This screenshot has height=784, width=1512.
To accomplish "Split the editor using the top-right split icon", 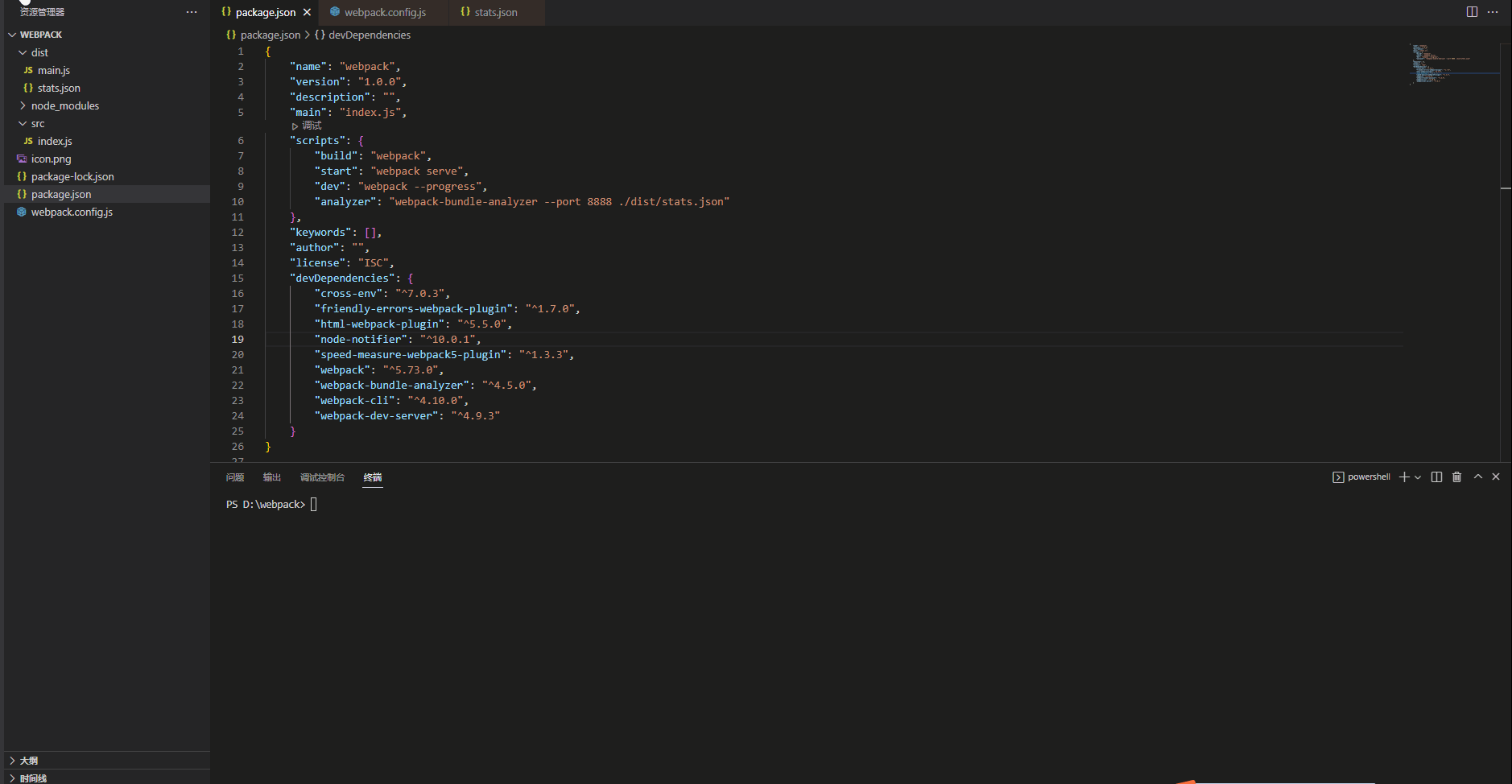I will tap(1472, 11).
